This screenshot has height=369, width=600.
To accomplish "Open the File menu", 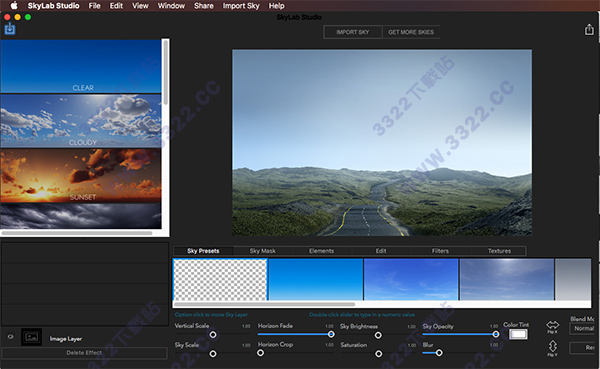I will (94, 6).
